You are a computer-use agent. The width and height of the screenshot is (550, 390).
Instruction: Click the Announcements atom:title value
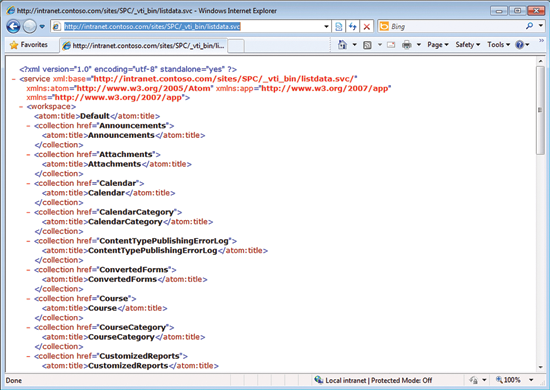pos(121,135)
